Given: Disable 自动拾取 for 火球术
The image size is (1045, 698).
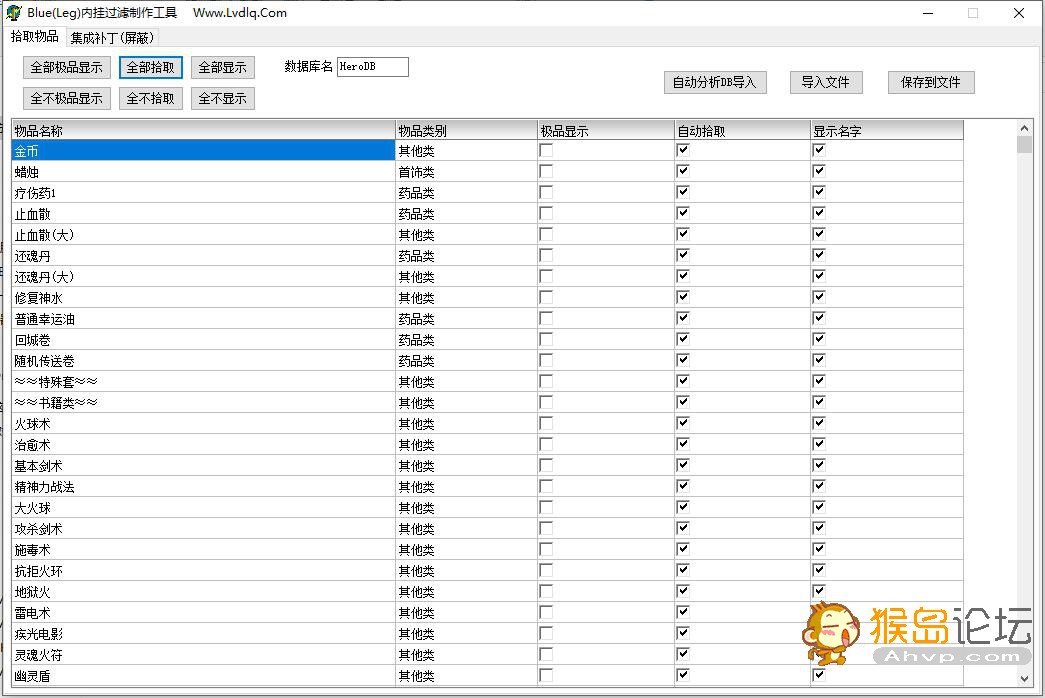Looking at the screenshot, I should pyautogui.click(x=683, y=424).
